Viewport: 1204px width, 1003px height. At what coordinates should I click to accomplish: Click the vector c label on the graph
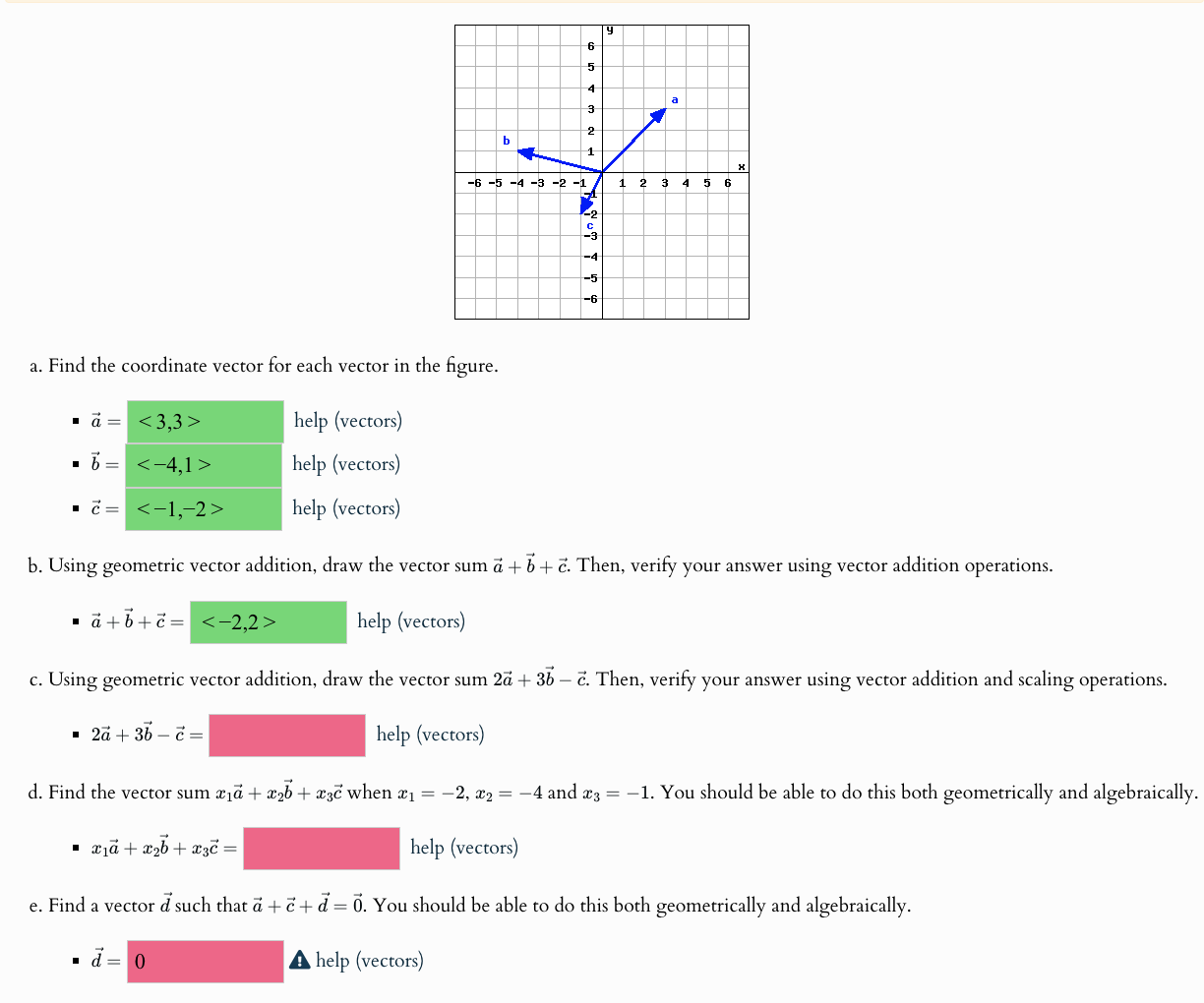point(588,227)
